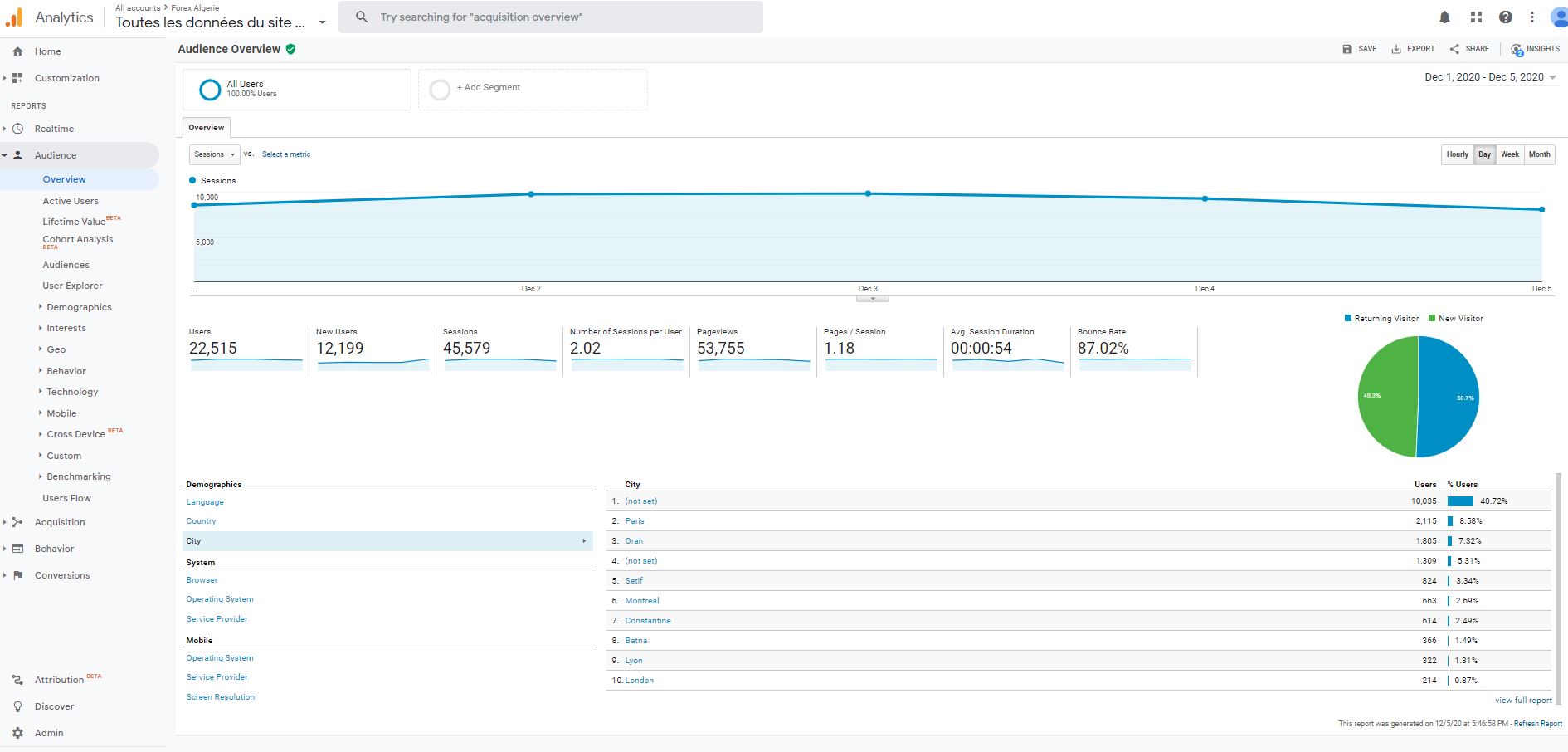Open the Sessions metric dropdown
The height and width of the screenshot is (752, 1568).
click(214, 154)
